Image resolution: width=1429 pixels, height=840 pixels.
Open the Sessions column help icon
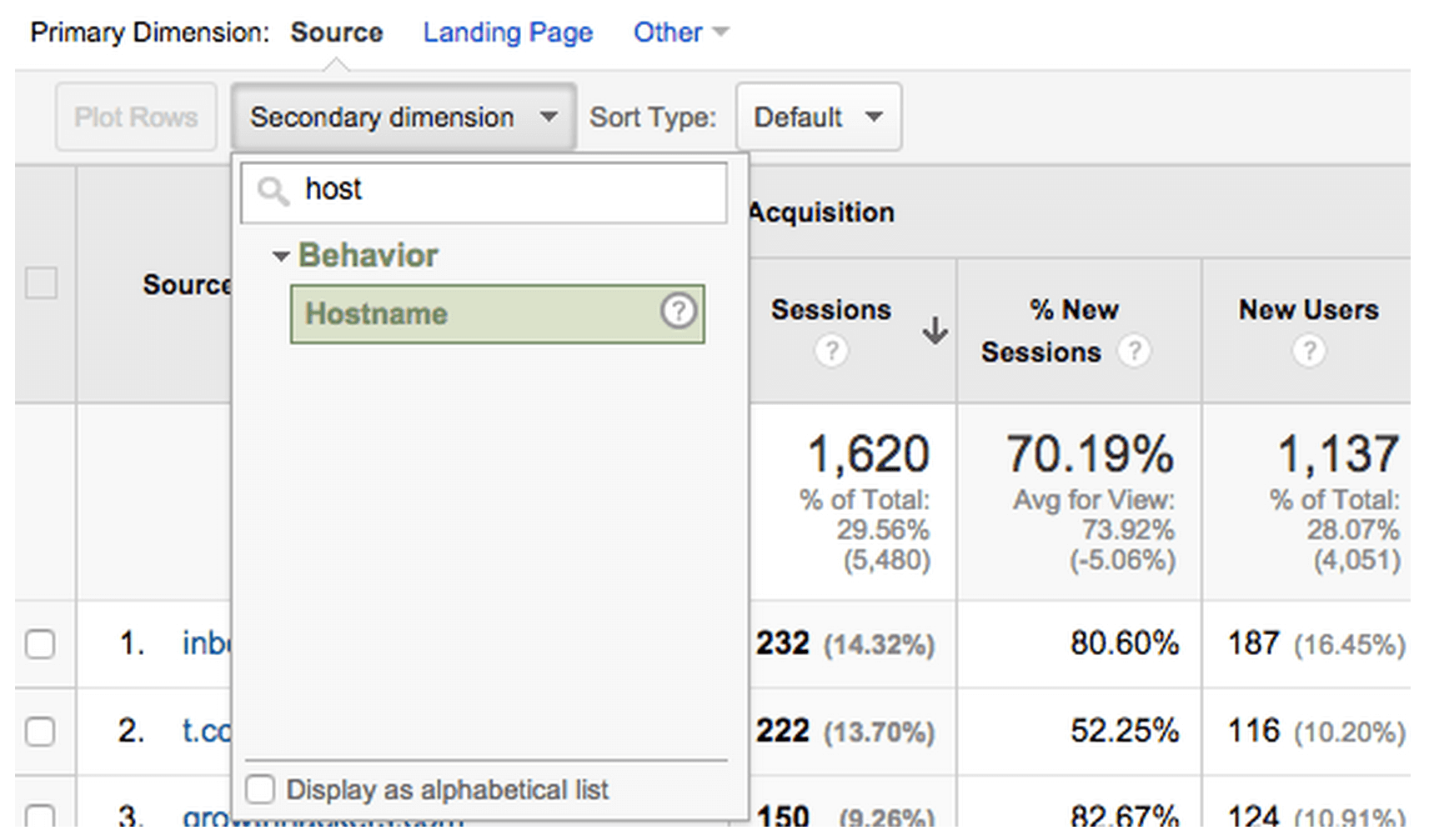(x=830, y=351)
